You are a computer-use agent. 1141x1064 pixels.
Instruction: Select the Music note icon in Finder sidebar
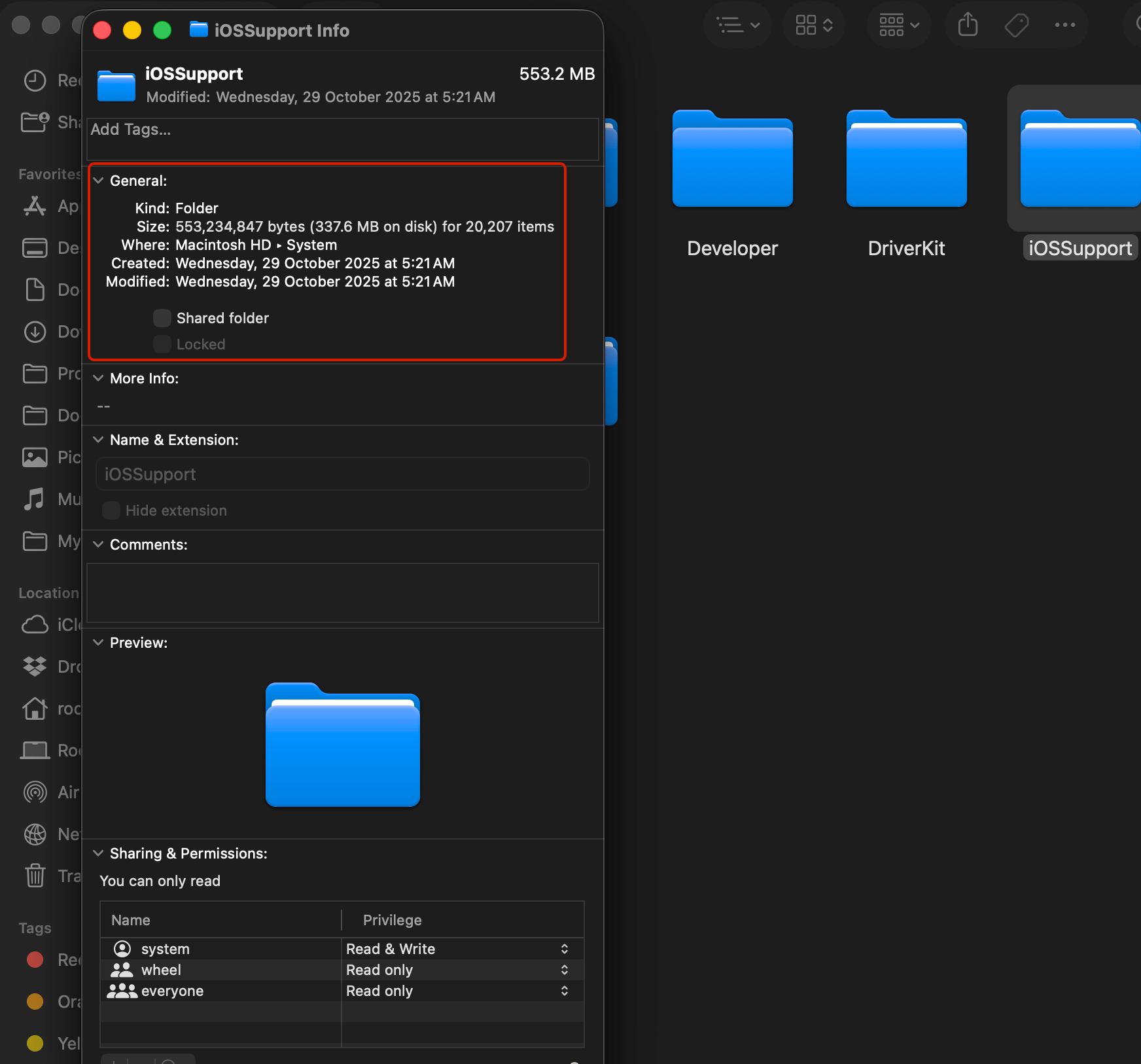[35, 499]
